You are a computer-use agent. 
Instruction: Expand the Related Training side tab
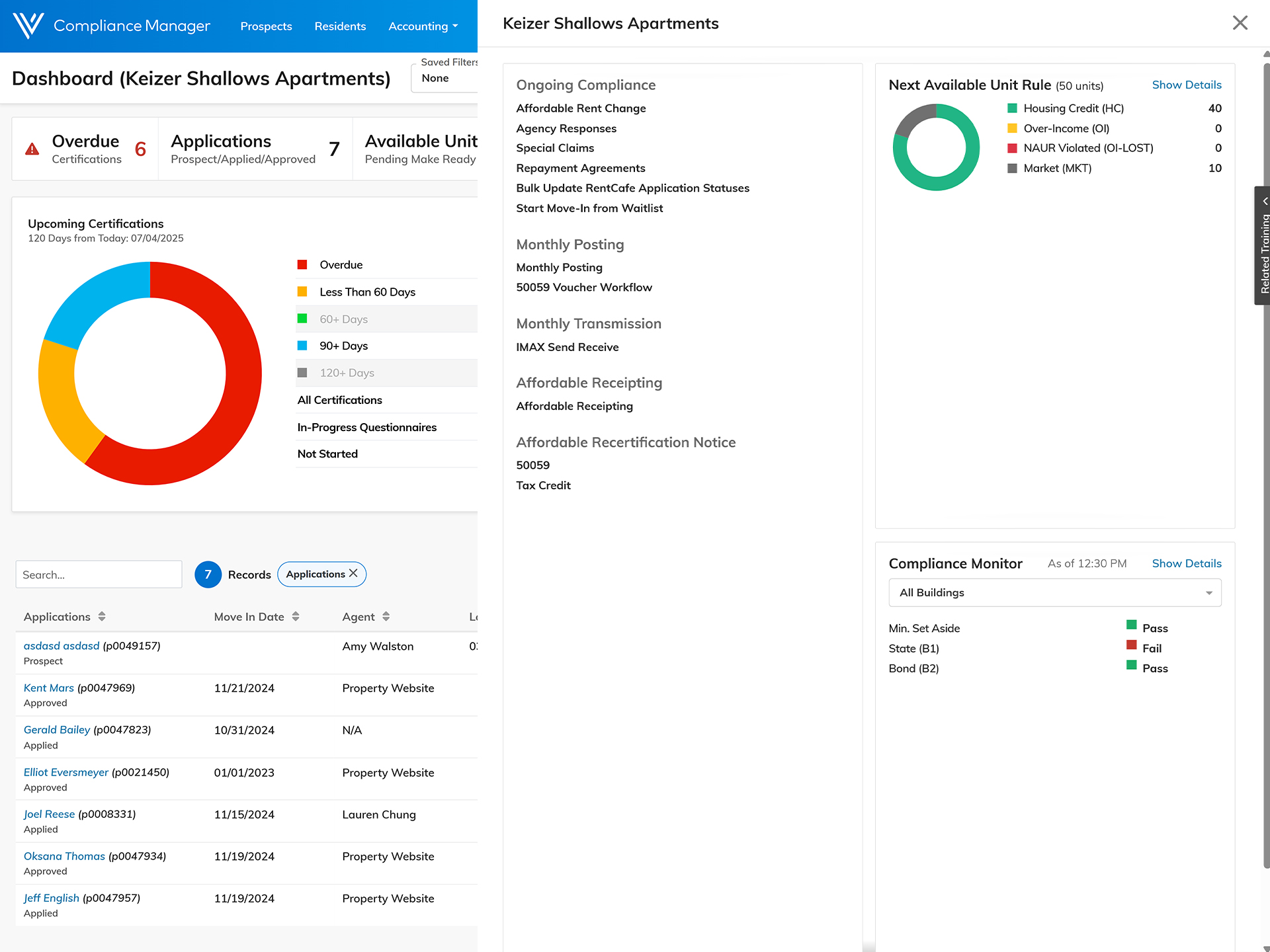click(1263, 246)
